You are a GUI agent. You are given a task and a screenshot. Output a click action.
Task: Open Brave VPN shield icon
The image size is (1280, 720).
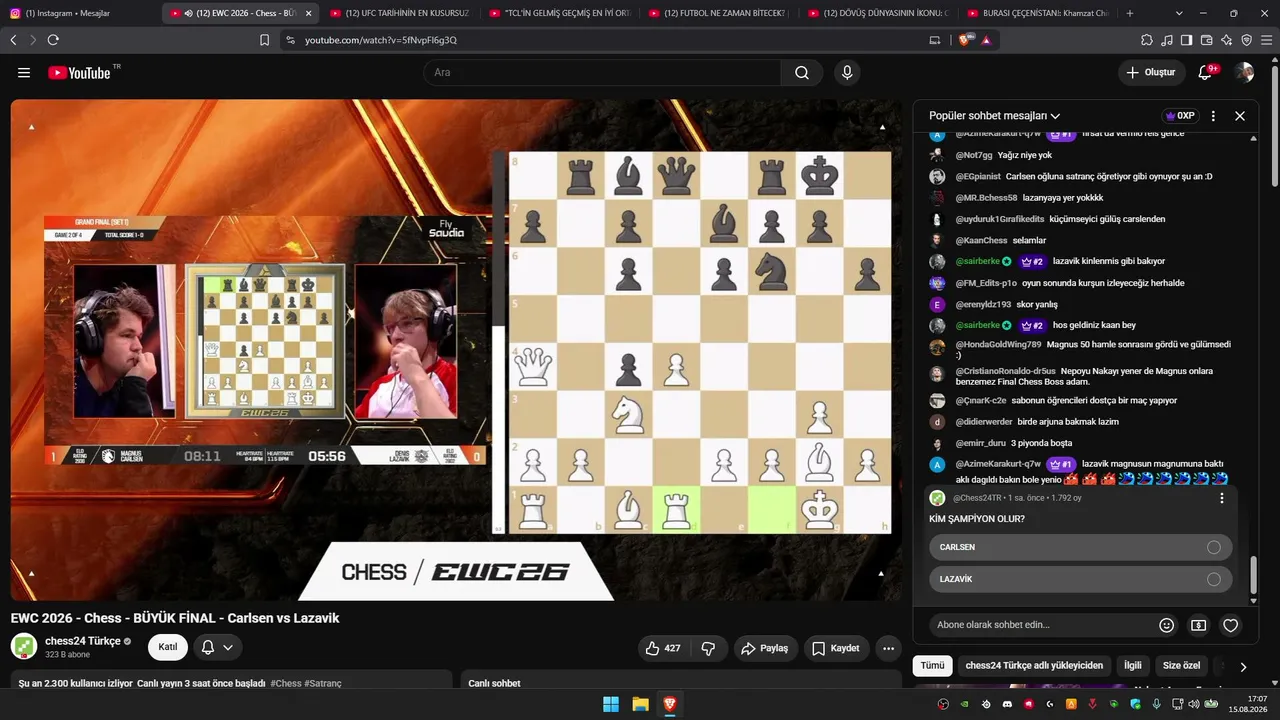tap(1247, 40)
